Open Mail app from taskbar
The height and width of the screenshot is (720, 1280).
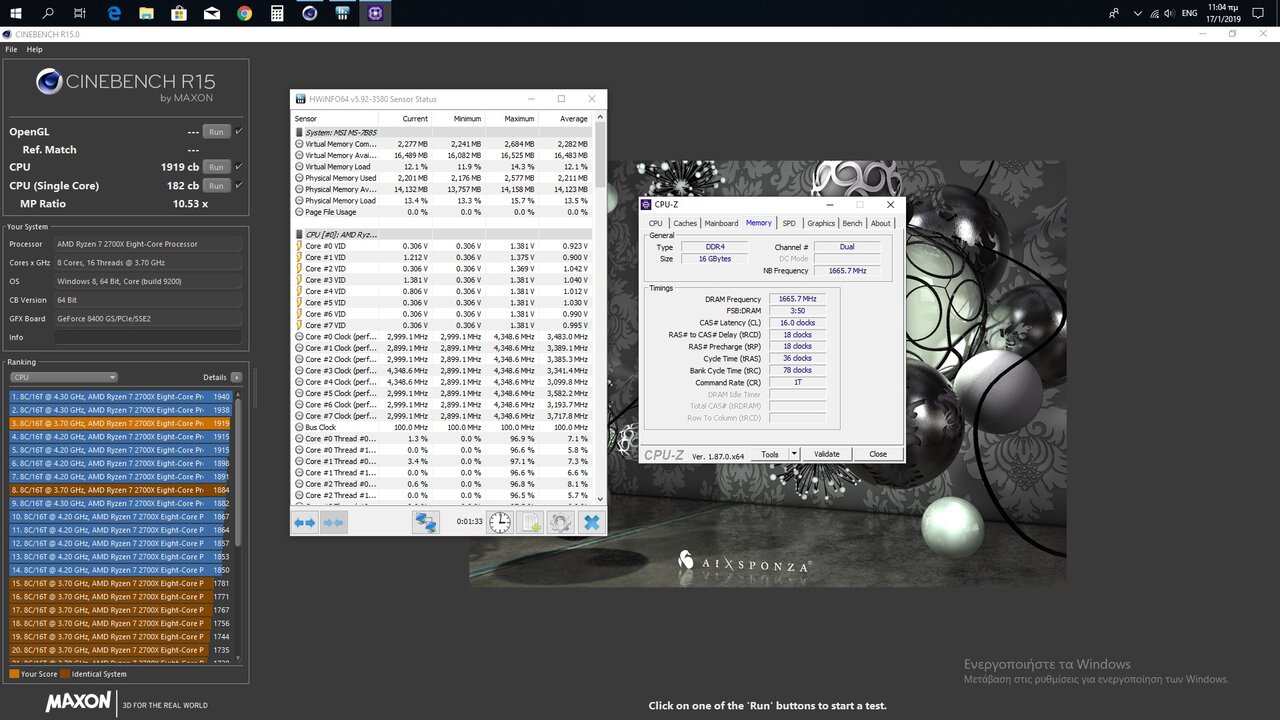212,13
